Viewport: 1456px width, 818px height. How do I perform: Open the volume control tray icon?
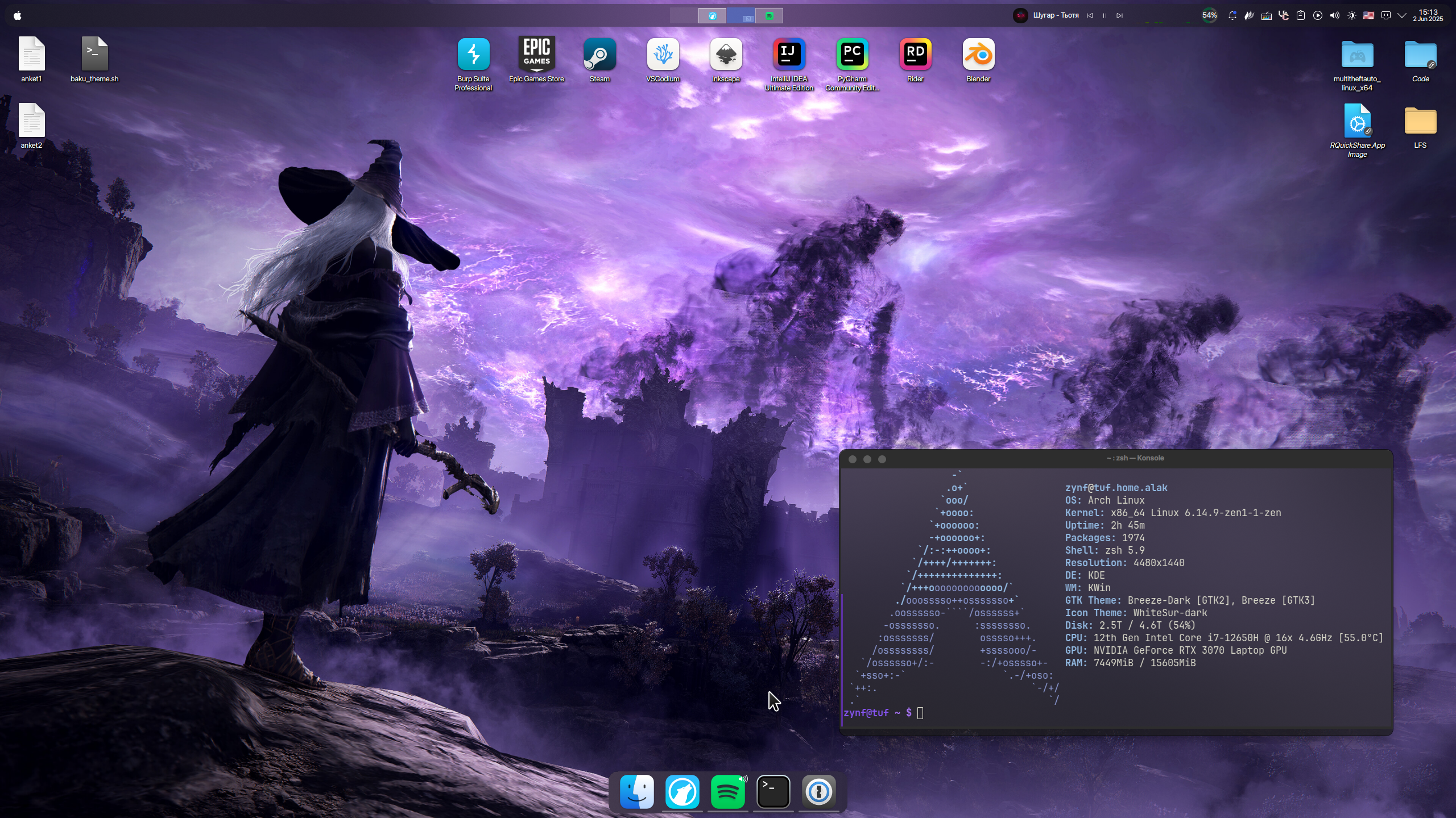pos(1334,15)
